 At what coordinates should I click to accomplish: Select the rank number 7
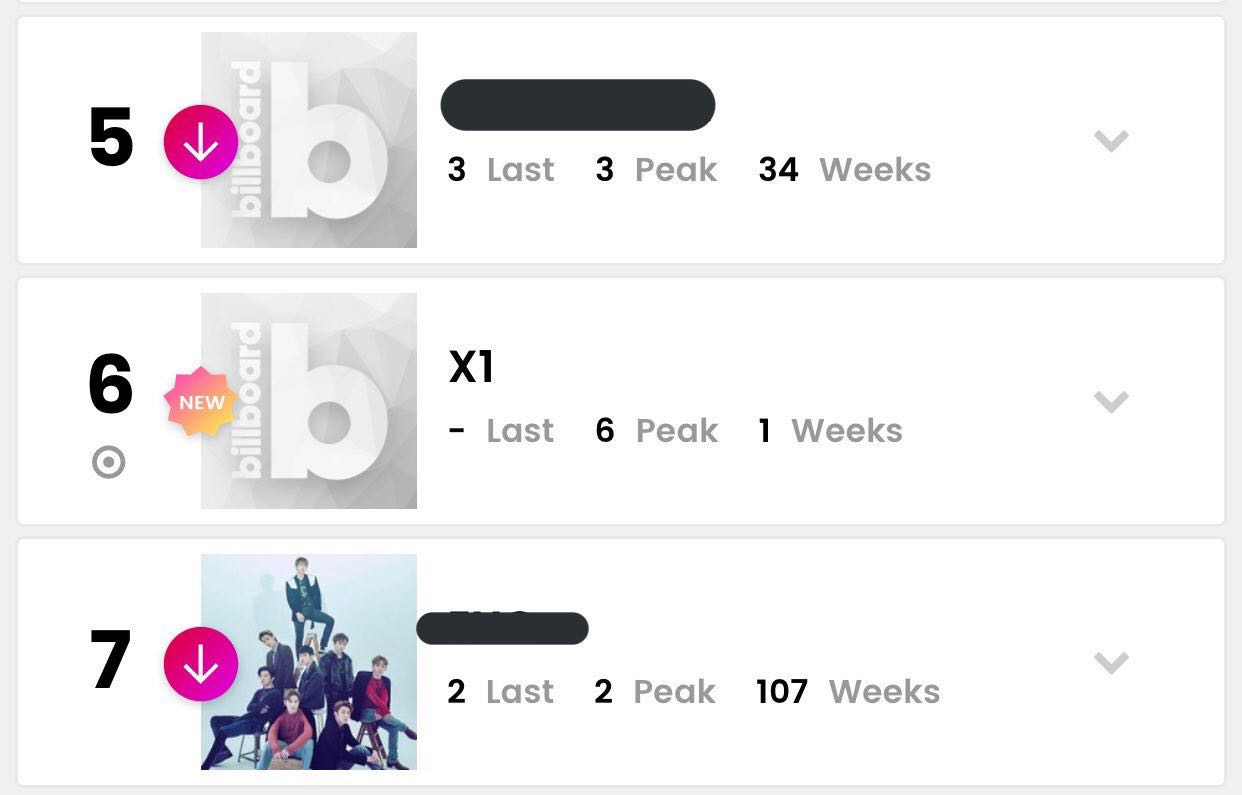point(111,661)
